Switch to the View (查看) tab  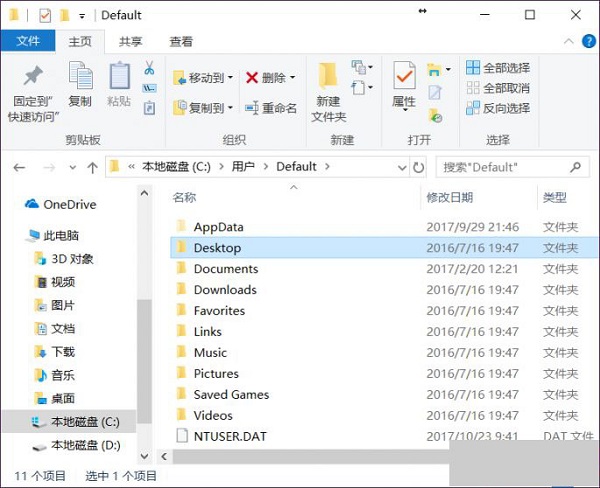(181, 41)
